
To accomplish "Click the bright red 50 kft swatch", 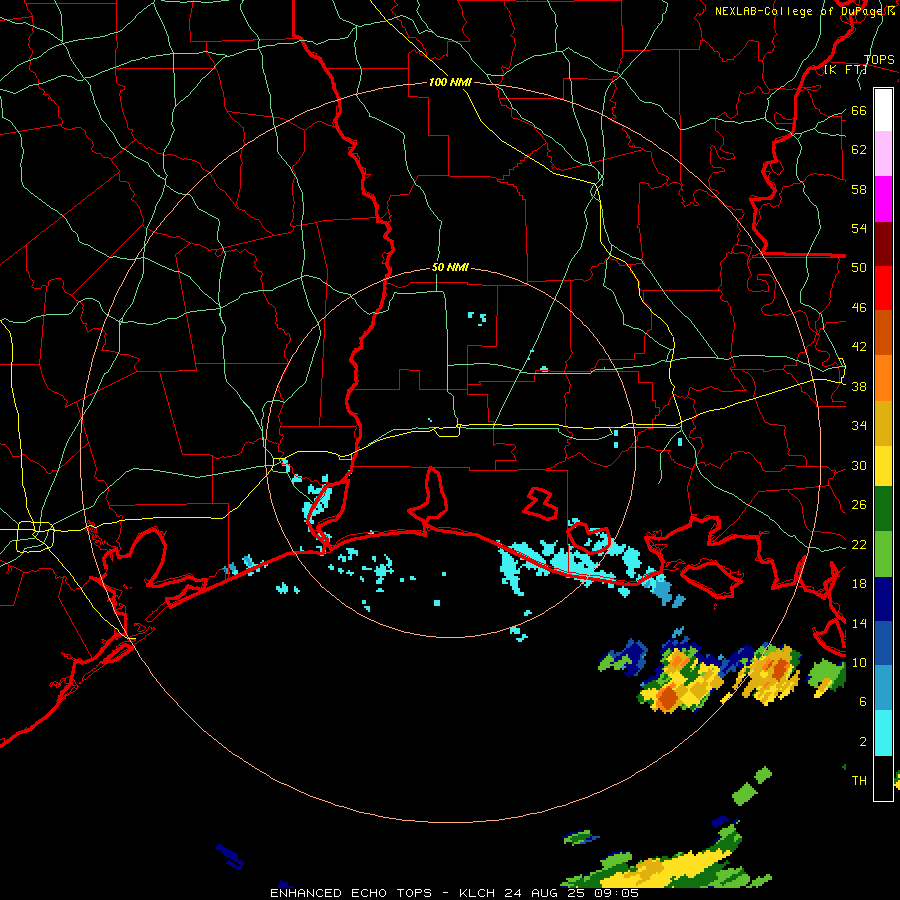I will tap(883, 288).
